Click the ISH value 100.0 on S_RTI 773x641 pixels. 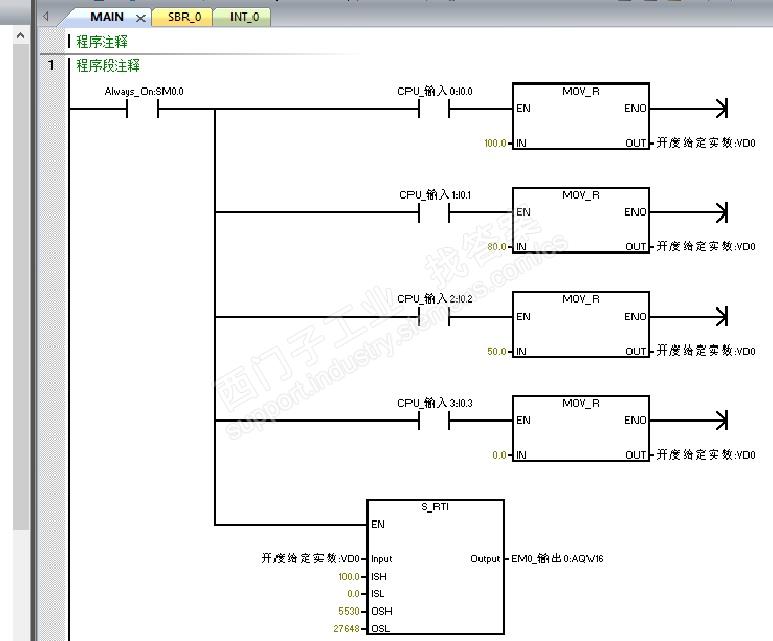[x=349, y=576]
